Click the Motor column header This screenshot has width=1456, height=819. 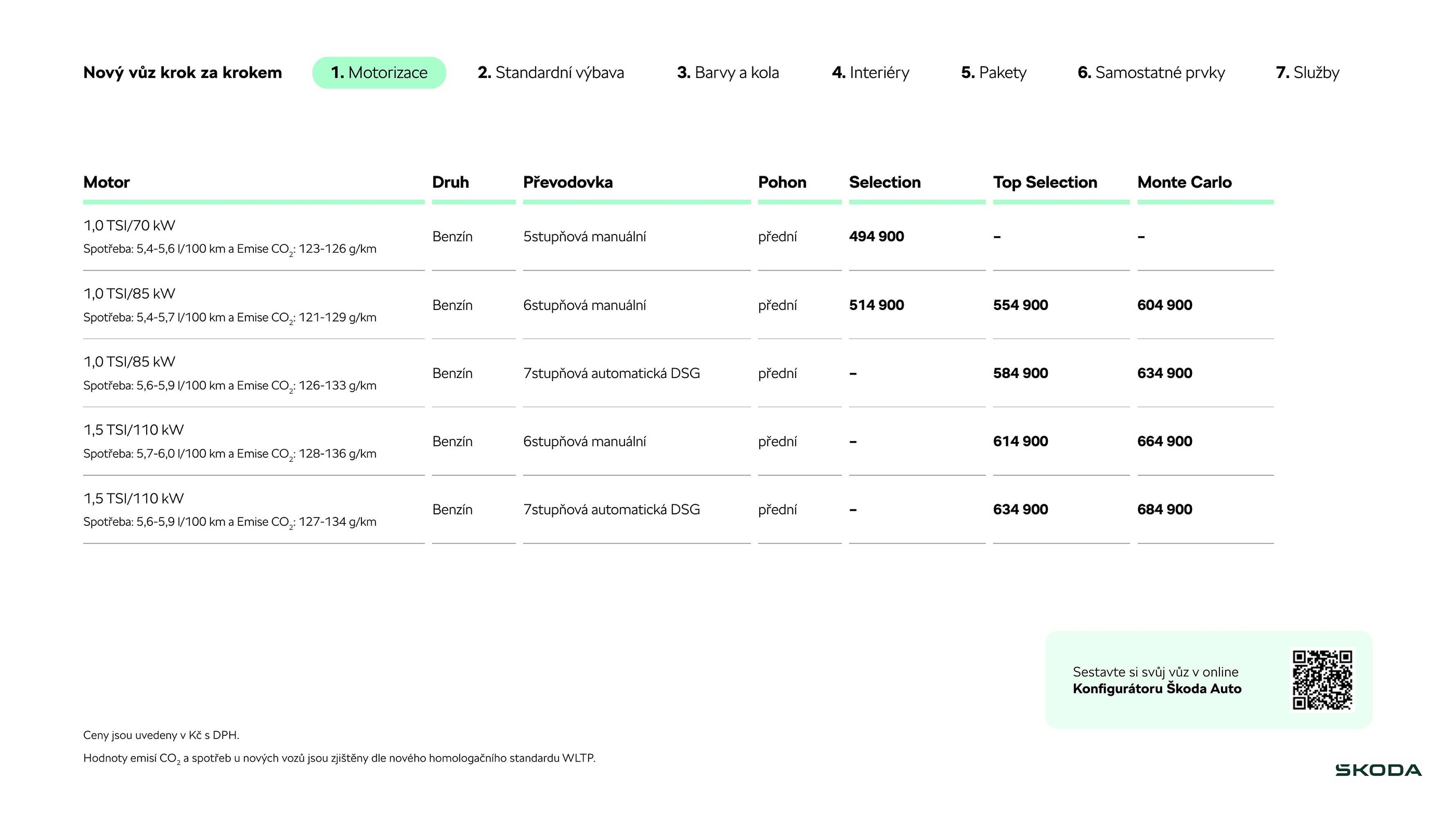(x=106, y=182)
